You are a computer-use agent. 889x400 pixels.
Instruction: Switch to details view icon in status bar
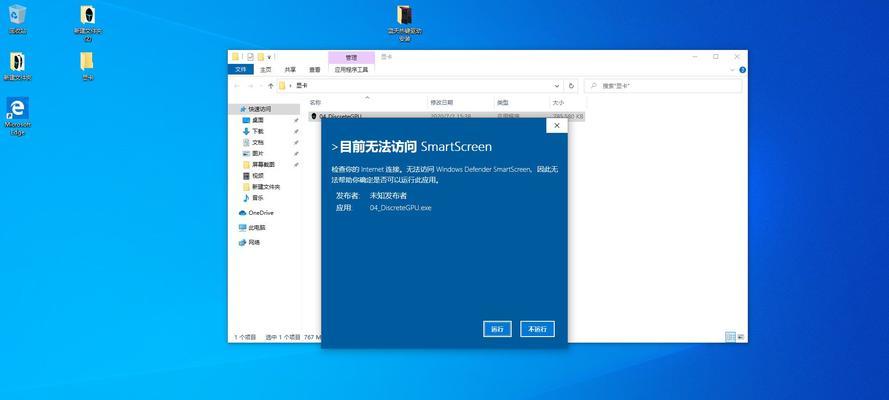point(730,337)
